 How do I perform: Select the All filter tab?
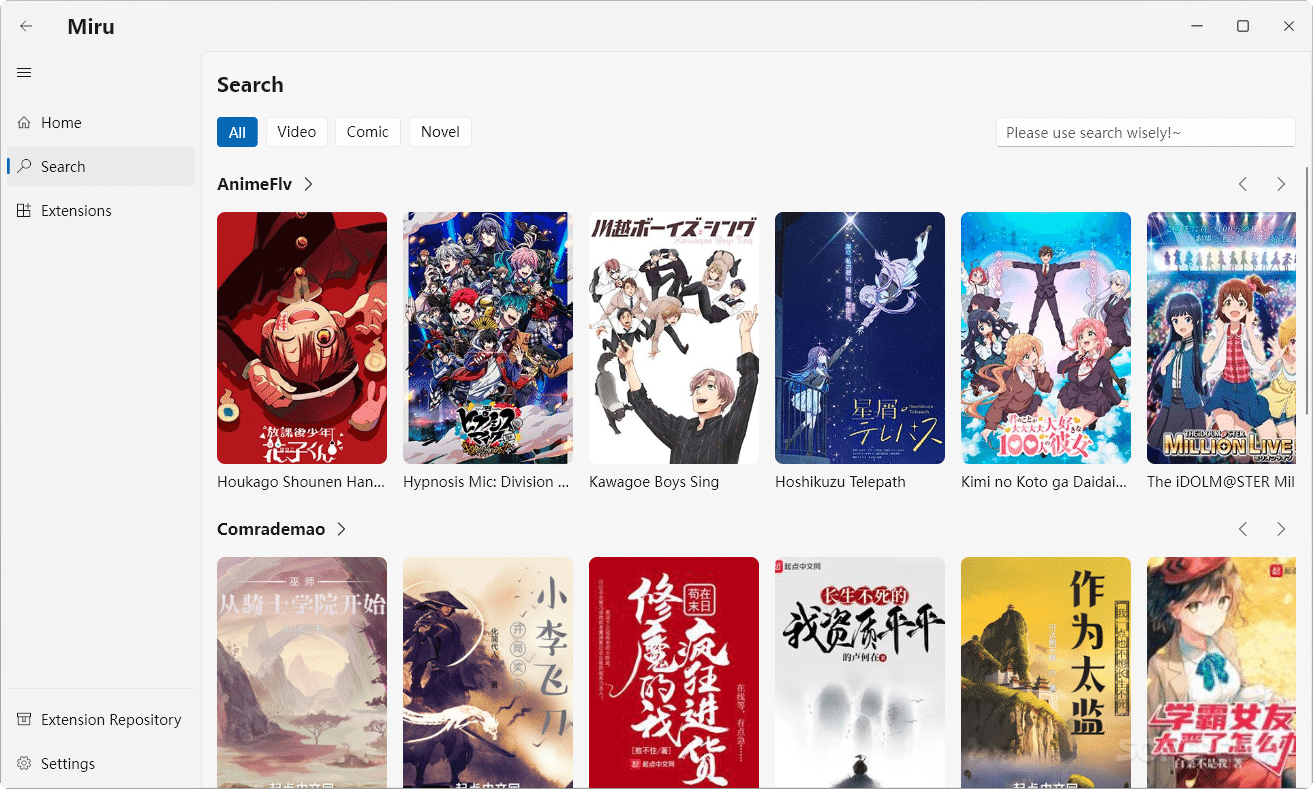coord(237,132)
